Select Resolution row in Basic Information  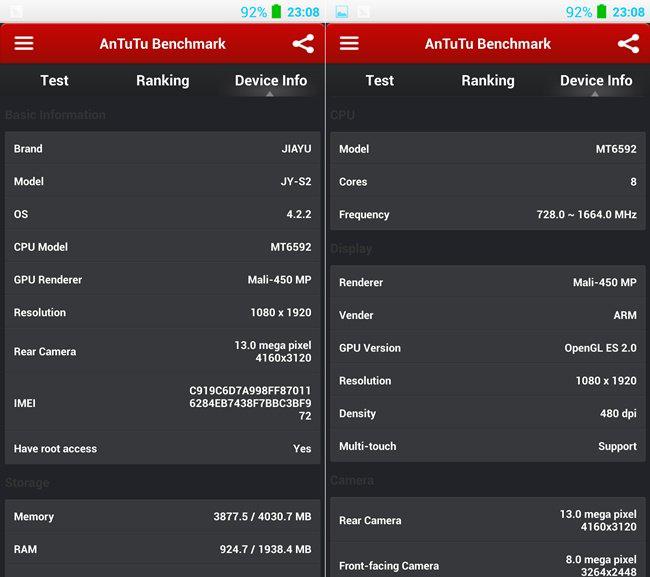pyautogui.click(x=162, y=312)
